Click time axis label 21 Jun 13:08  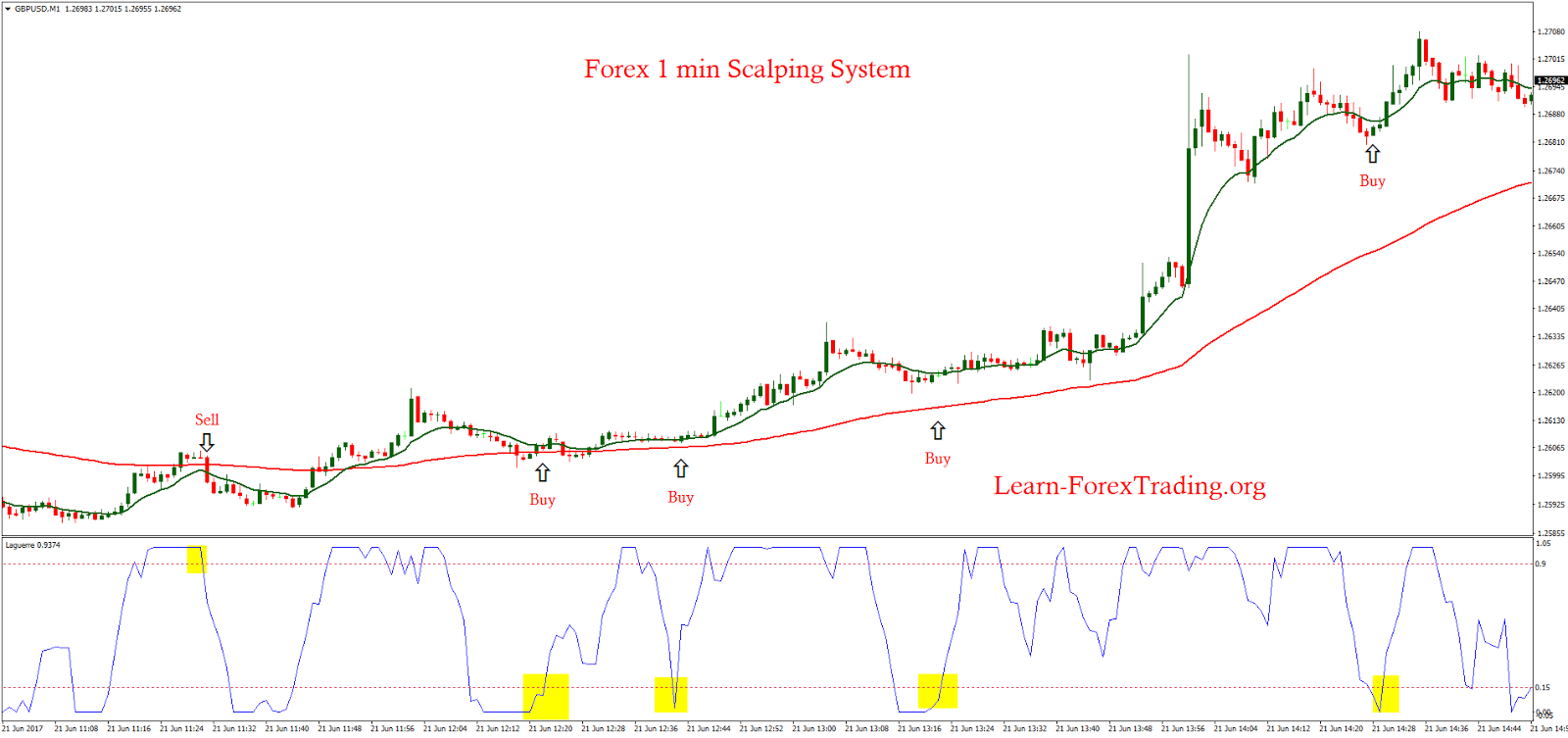867,729
